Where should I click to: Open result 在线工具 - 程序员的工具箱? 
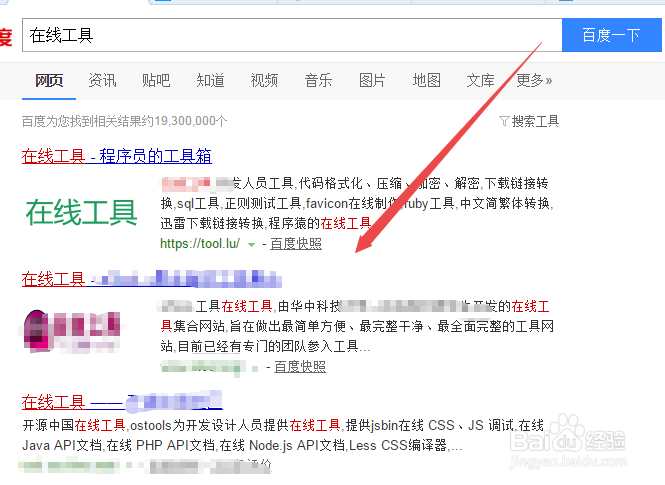117,156
